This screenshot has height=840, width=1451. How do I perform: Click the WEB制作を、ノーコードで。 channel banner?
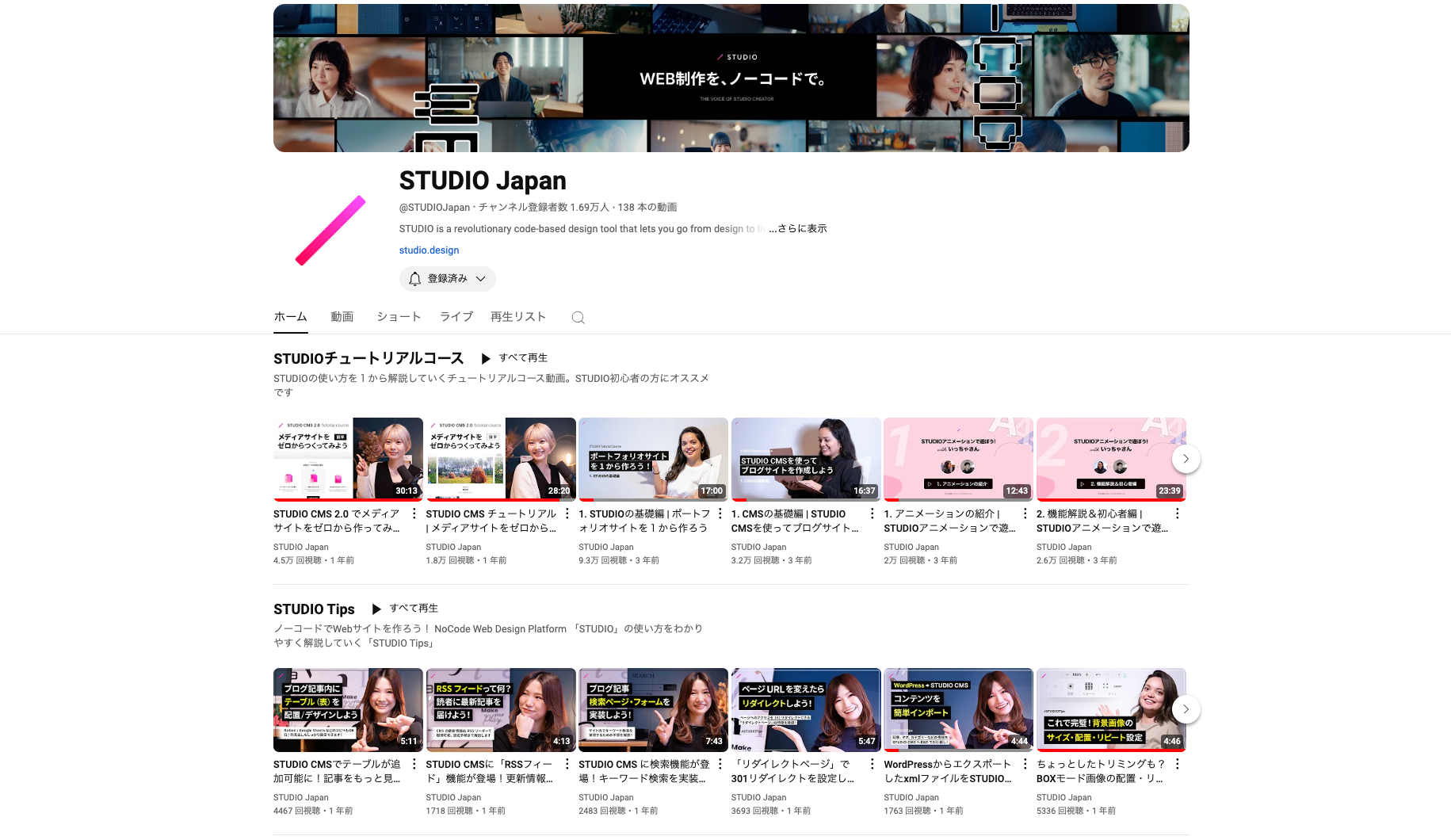[x=731, y=78]
